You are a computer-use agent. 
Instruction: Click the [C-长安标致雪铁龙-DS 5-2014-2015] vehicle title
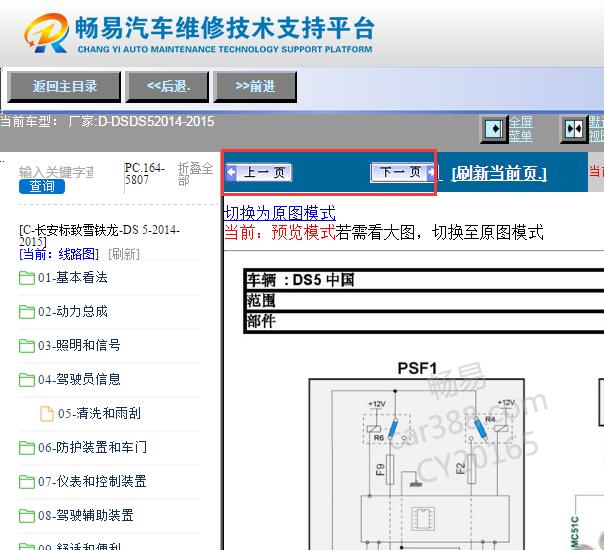tap(99, 236)
